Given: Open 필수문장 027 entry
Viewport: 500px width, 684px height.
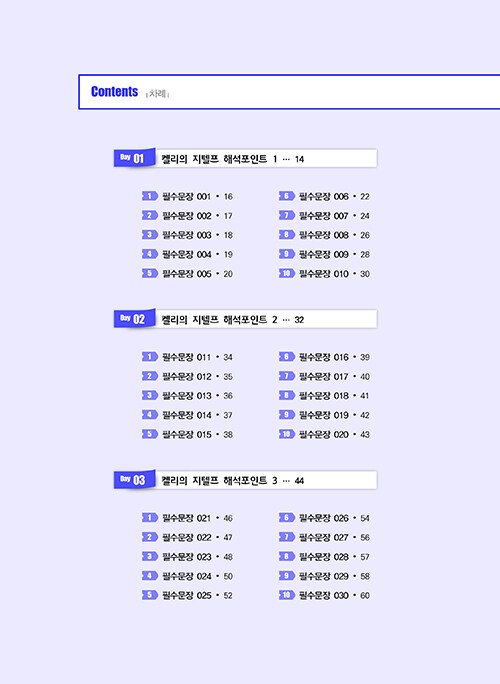Looking at the screenshot, I should pyautogui.click(x=334, y=537).
